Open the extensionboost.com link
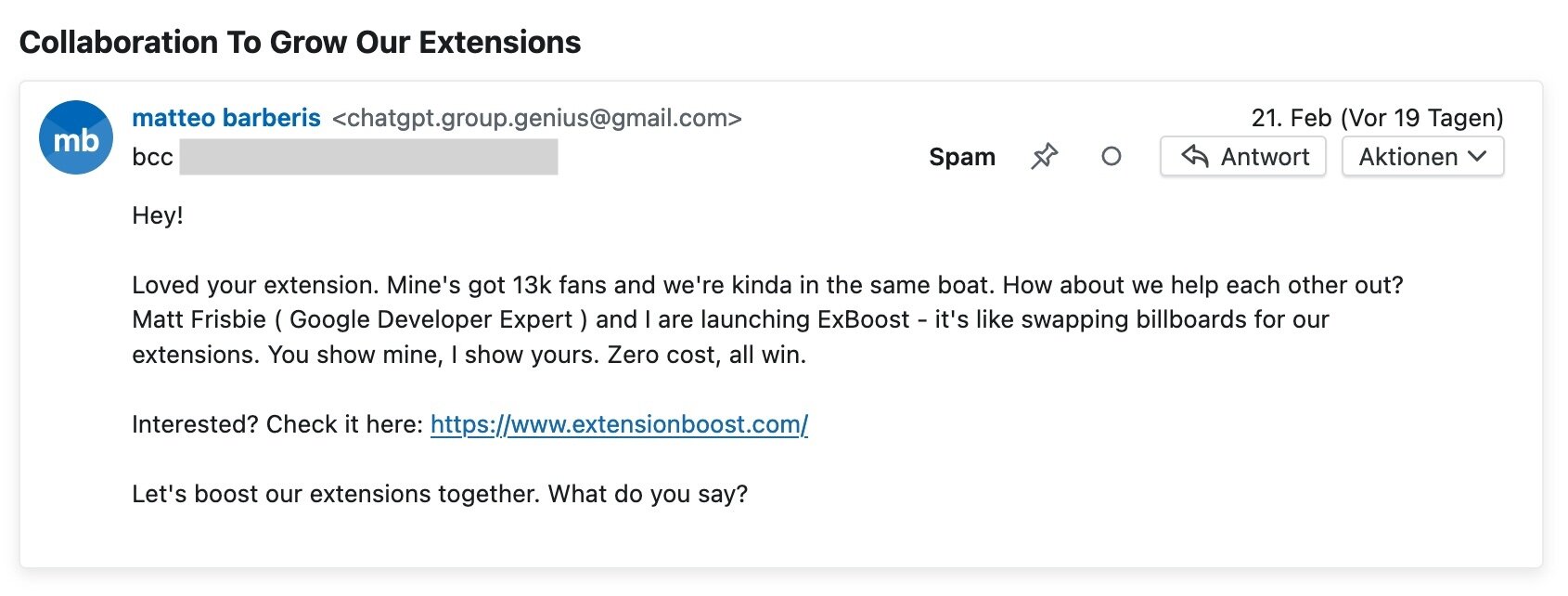The height and width of the screenshot is (596, 1568). [x=619, y=424]
